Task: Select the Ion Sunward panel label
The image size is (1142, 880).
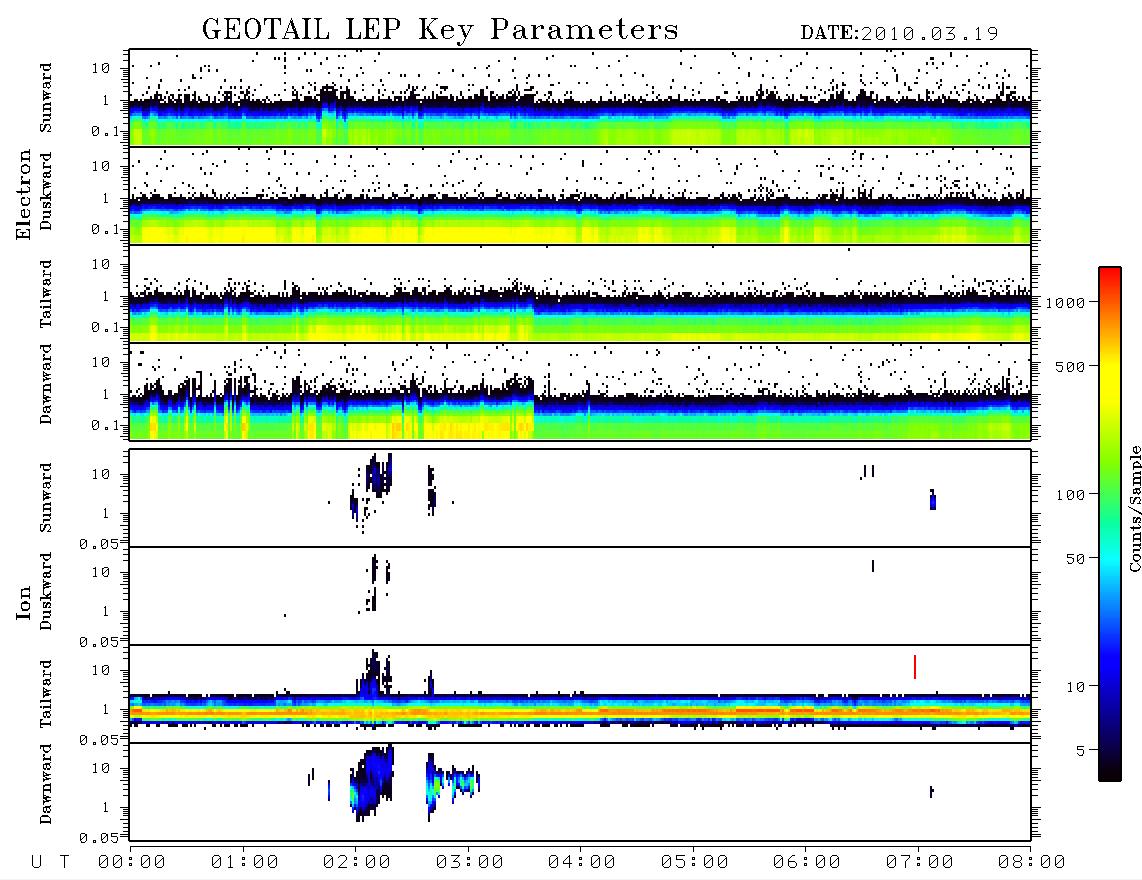Action: [46, 498]
